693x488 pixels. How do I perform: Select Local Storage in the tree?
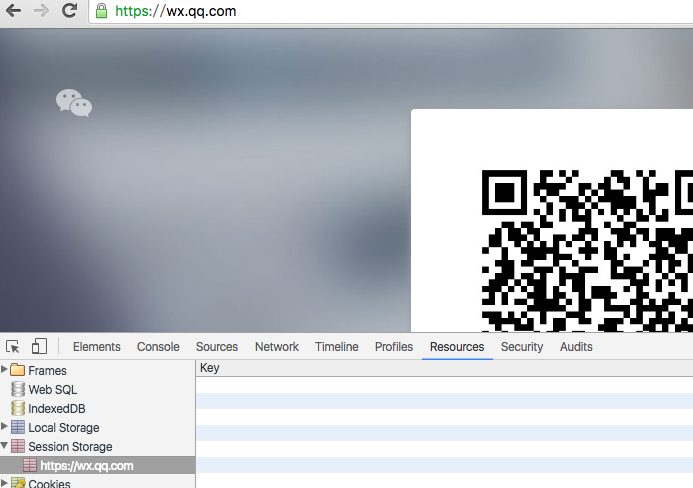pyautogui.click(x=64, y=427)
